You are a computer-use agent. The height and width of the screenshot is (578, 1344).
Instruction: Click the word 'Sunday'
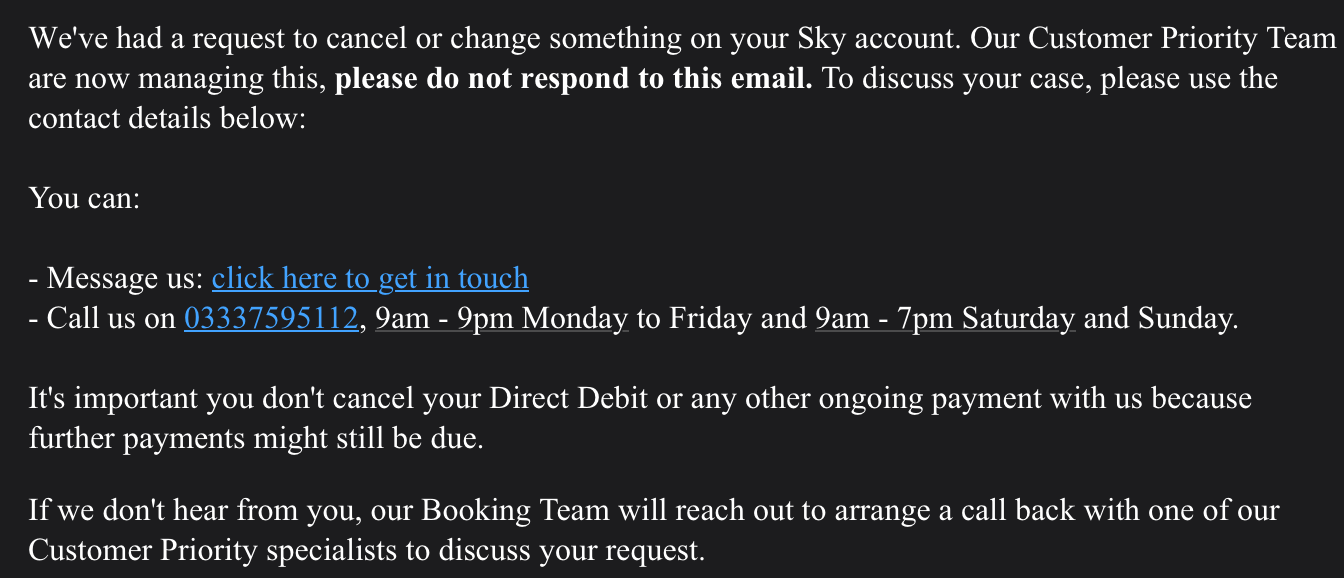click(x=1187, y=318)
